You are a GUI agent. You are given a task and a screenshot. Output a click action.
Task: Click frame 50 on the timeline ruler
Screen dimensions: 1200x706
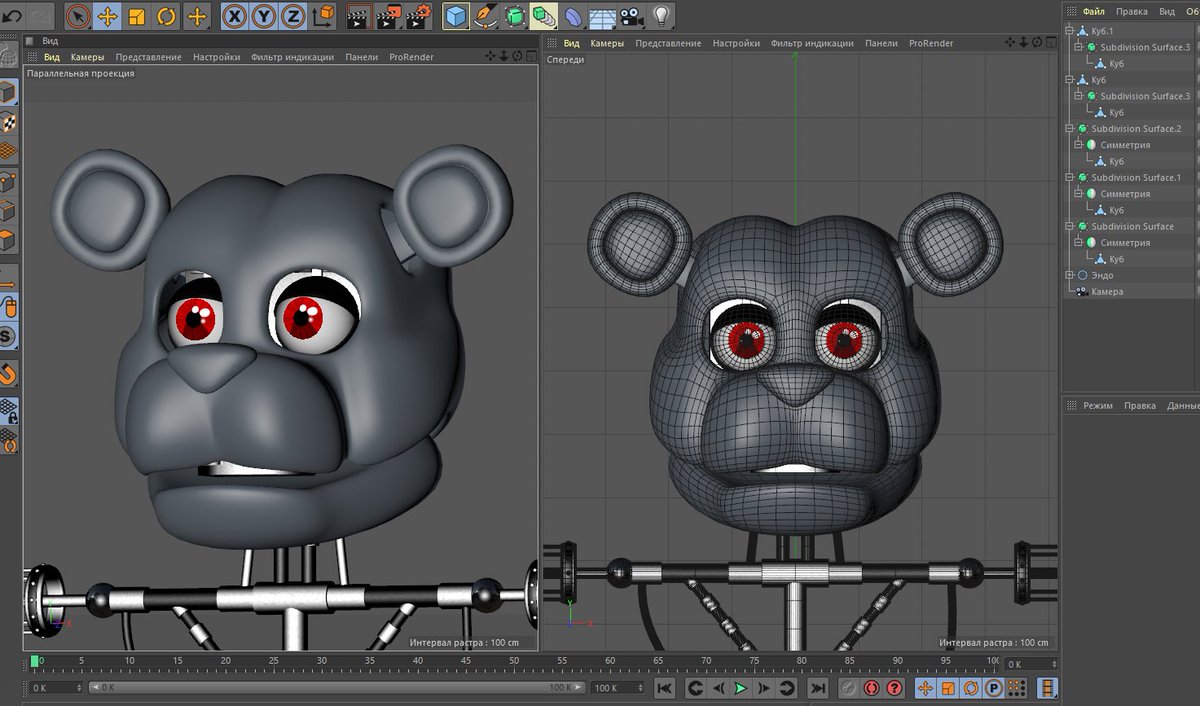click(514, 662)
